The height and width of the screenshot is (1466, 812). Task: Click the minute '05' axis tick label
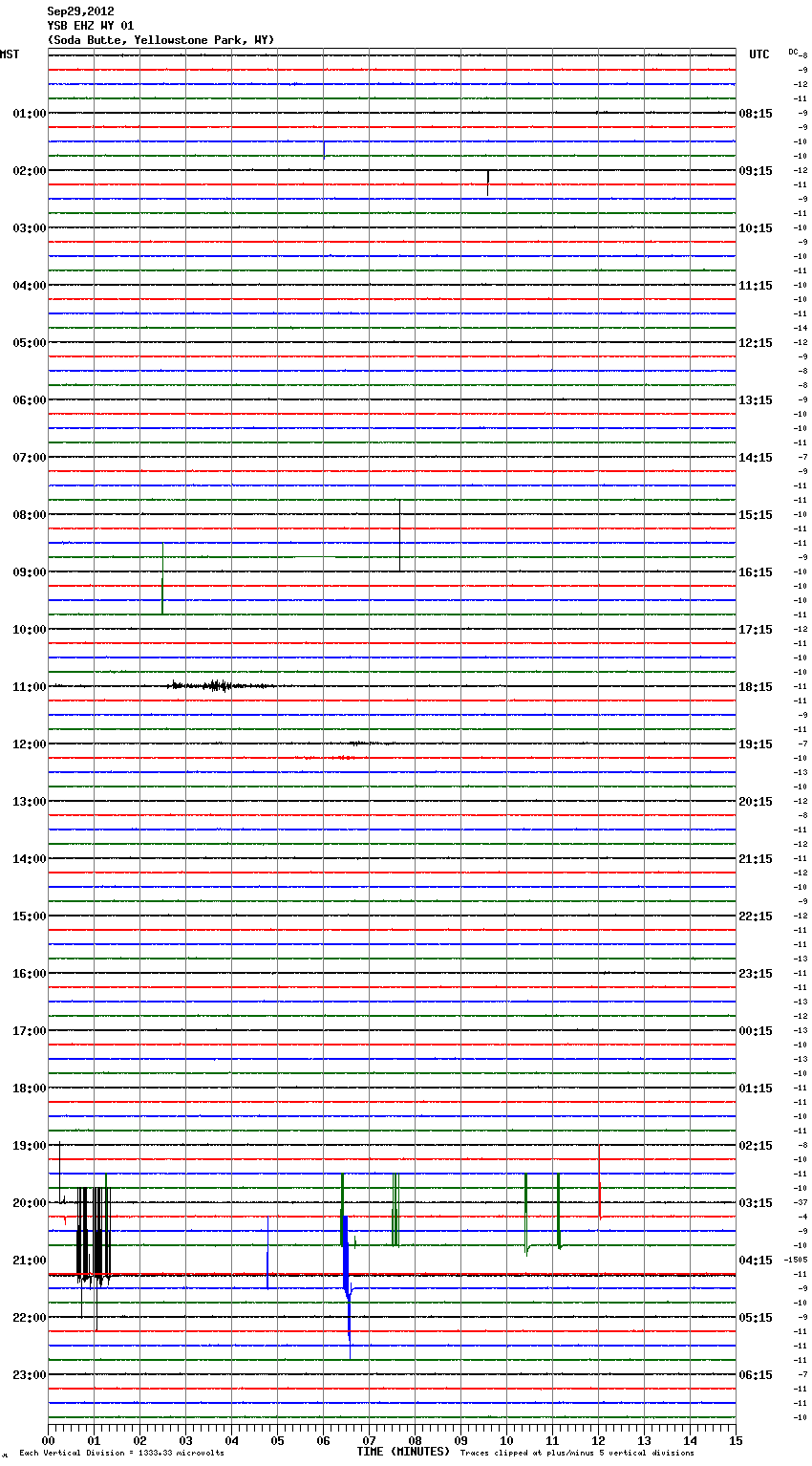point(277,1440)
